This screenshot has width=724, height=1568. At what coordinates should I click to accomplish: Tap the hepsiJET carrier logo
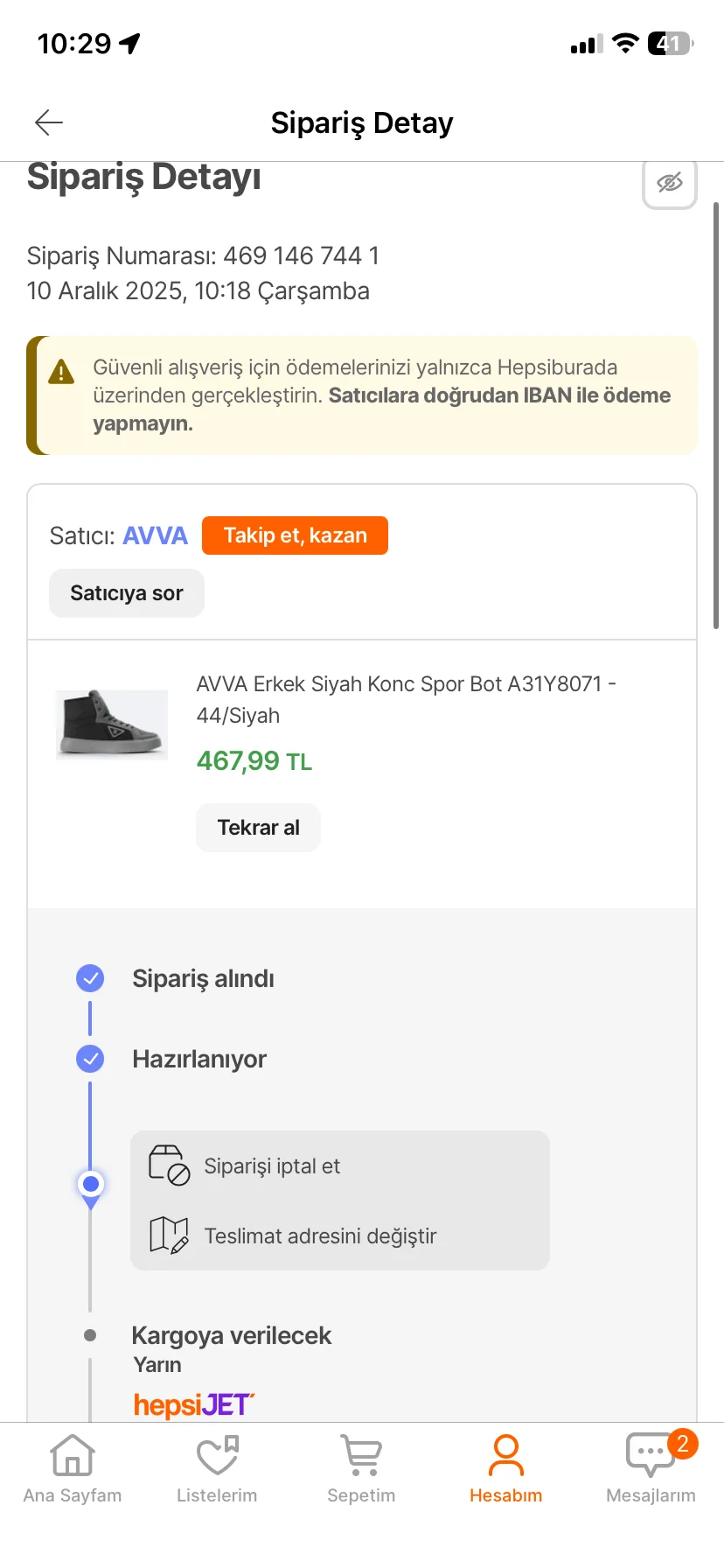193,1404
